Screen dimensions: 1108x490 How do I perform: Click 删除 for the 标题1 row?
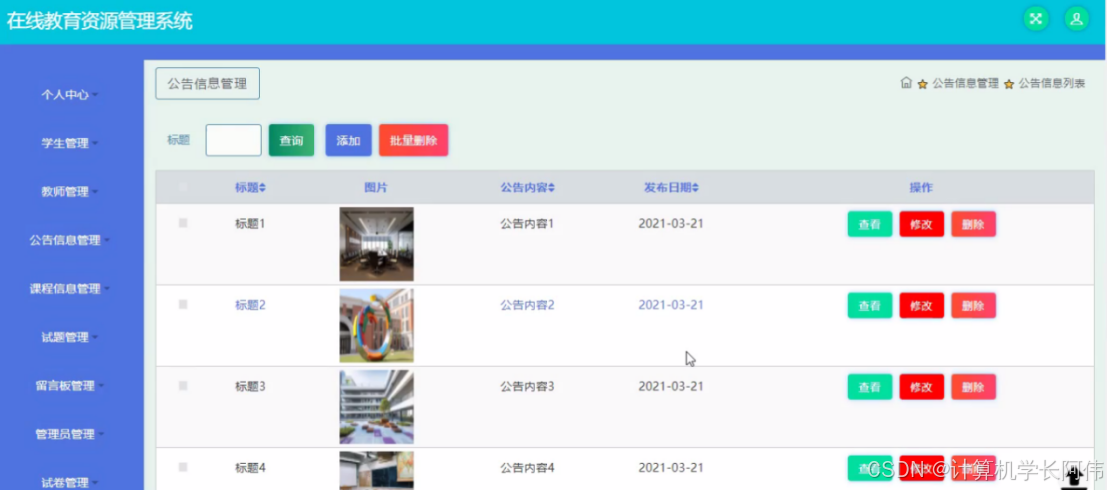coord(973,224)
